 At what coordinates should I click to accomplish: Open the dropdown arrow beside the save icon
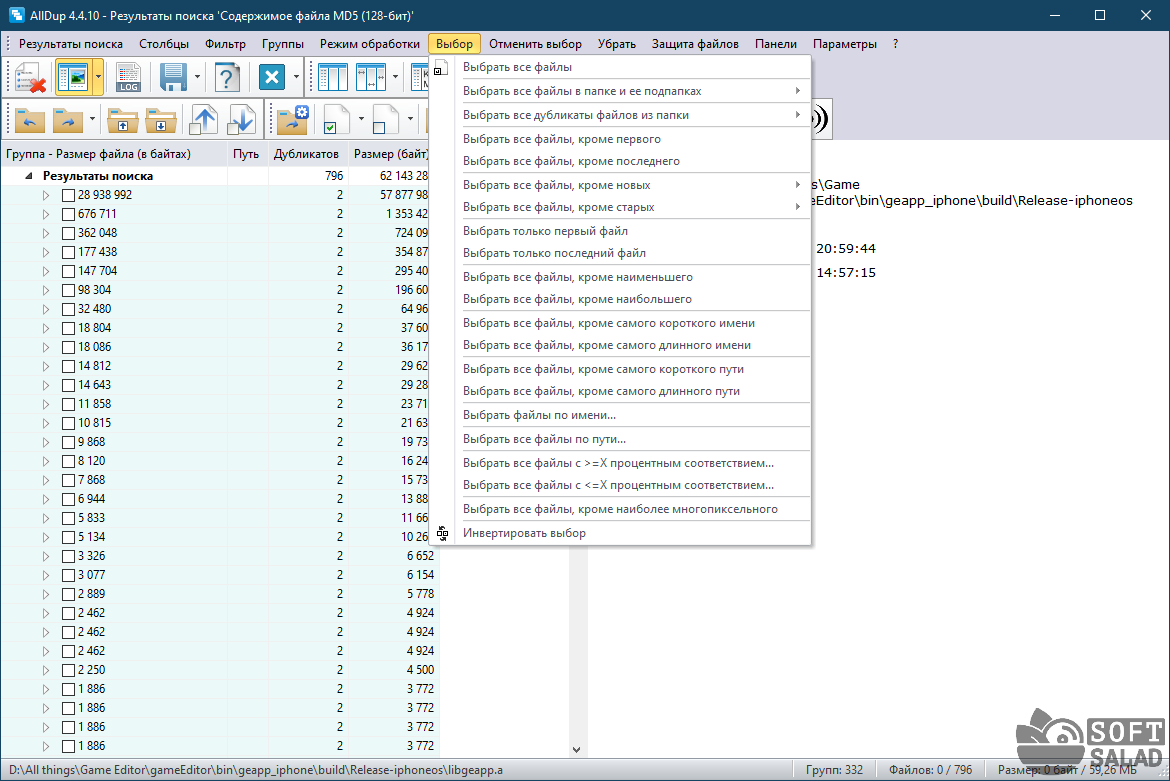(197, 77)
